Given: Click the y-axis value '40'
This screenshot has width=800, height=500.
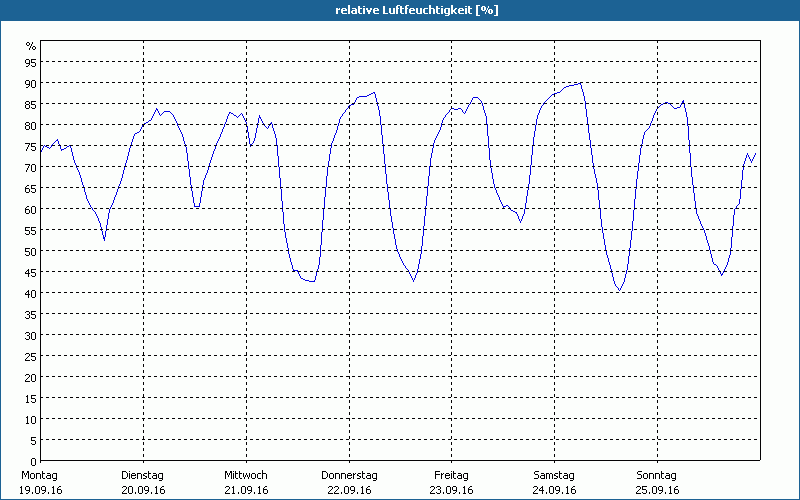Looking at the screenshot, I should (31, 293).
